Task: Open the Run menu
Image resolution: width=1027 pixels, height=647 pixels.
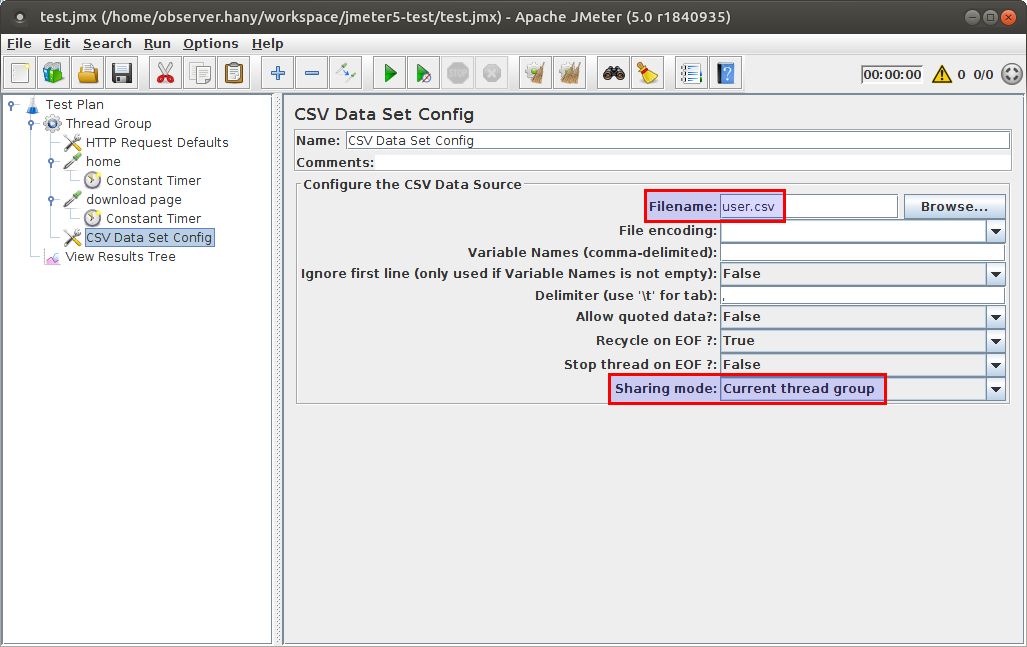Action: point(157,44)
